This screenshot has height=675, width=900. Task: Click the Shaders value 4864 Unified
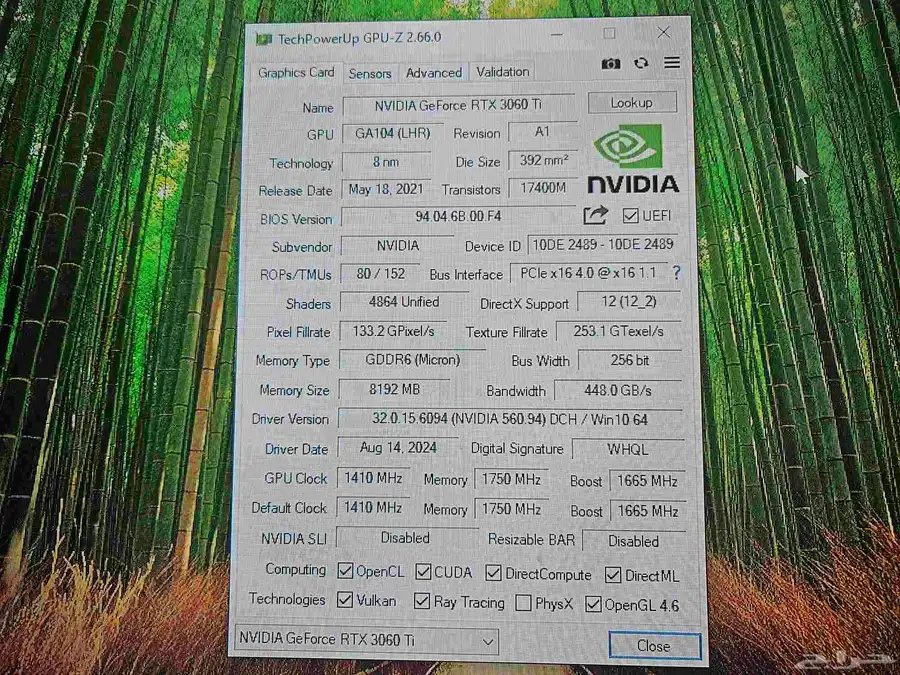click(404, 302)
